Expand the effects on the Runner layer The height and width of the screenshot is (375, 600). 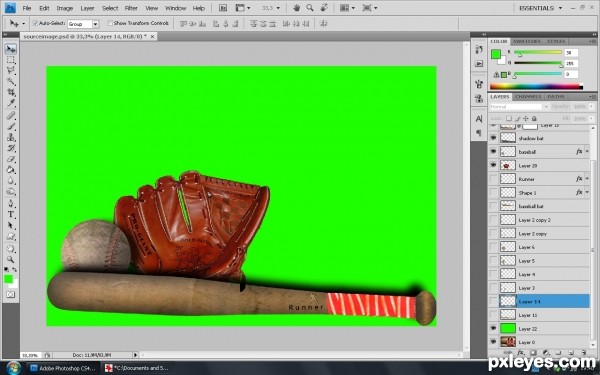(x=587, y=179)
